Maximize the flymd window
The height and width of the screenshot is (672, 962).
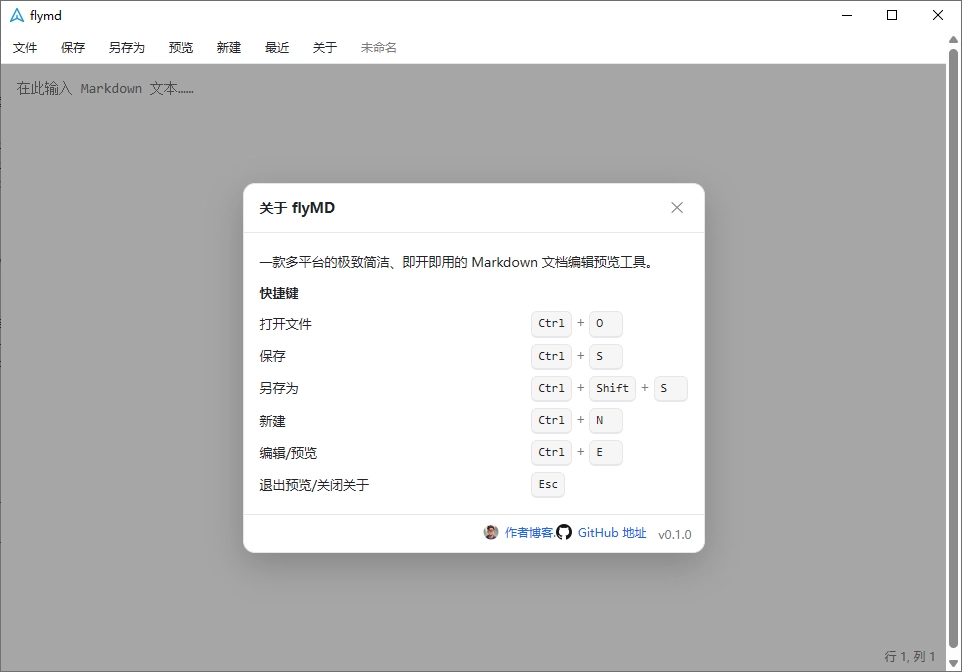892,15
